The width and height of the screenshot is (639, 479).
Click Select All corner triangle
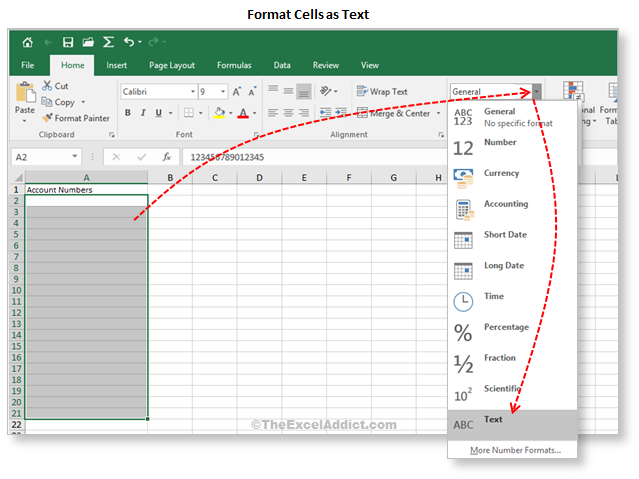18,177
